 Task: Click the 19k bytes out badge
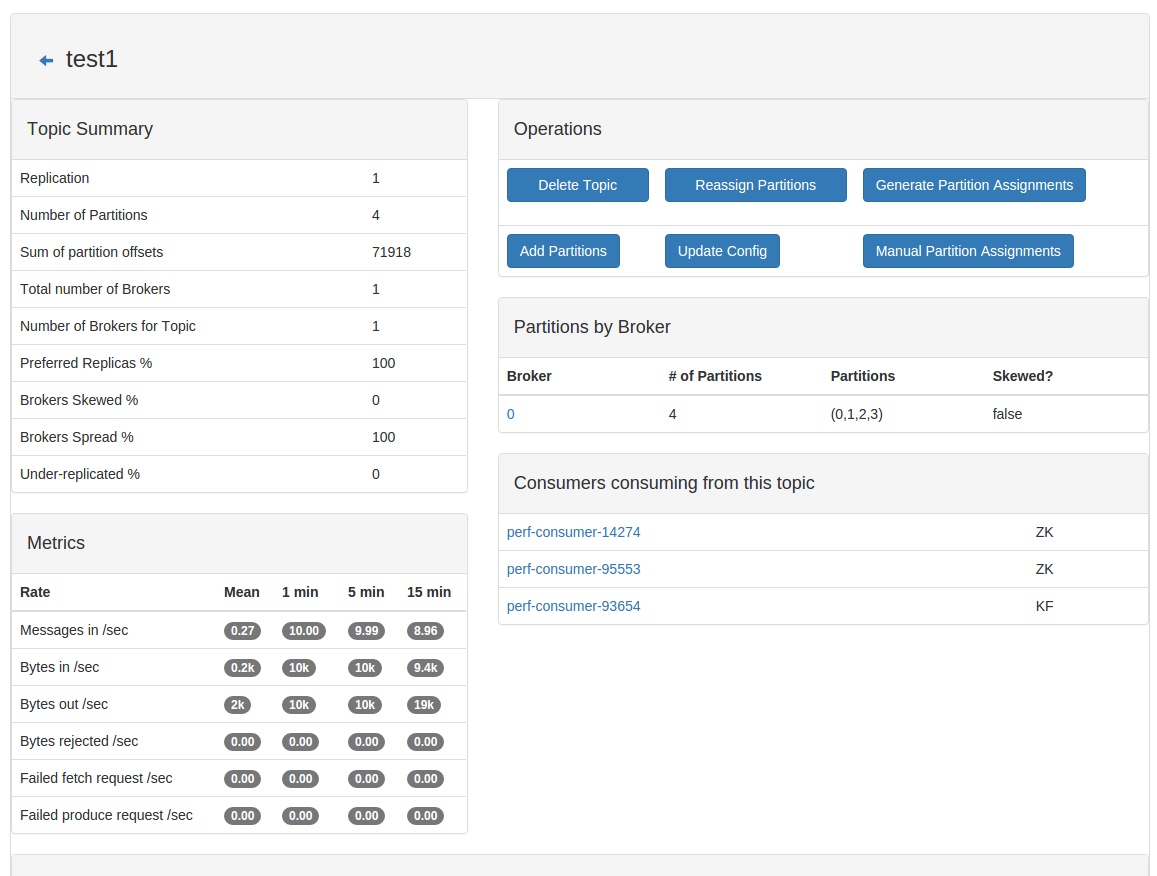point(423,705)
